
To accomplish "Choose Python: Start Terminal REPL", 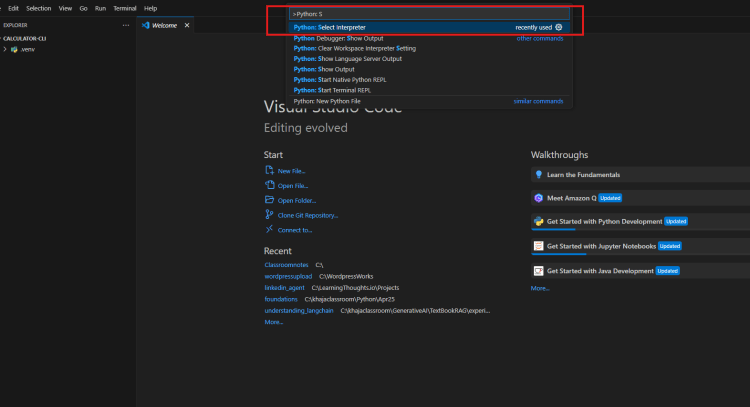I will 429,90.
